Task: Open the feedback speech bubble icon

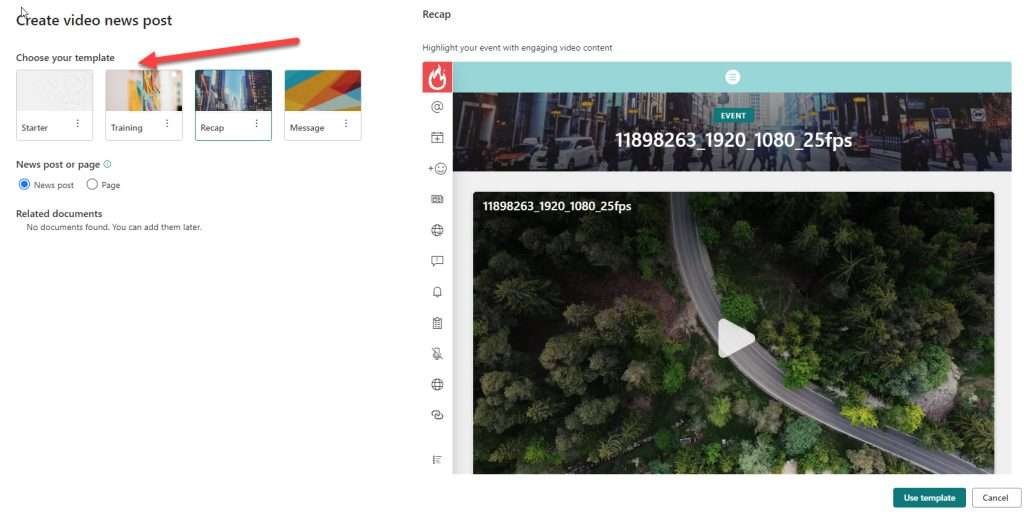Action: (x=438, y=261)
